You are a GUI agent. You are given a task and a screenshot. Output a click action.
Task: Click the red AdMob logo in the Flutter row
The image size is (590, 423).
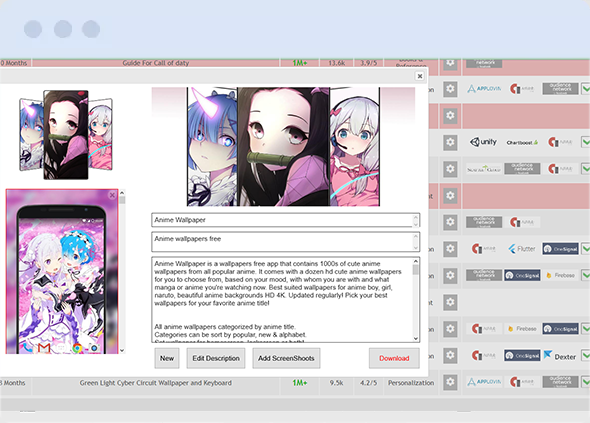click(x=484, y=249)
